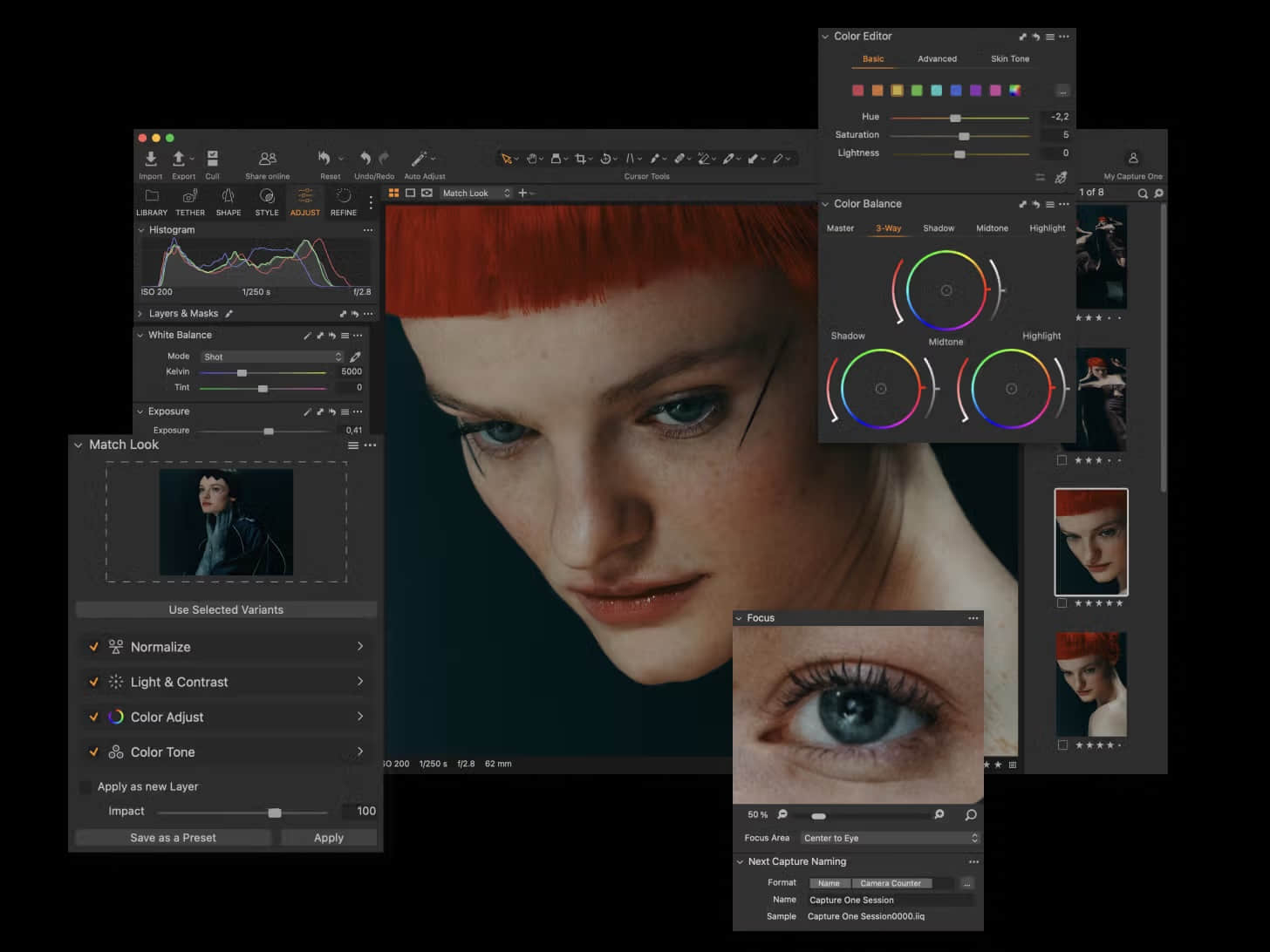1270x952 pixels.
Task: Open White Balance Mode dropdown
Action: point(272,357)
